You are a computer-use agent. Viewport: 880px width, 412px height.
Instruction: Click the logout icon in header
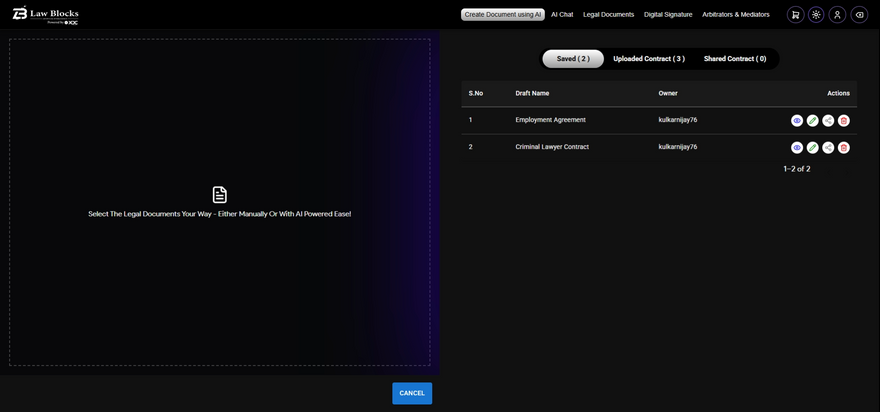pyautogui.click(x=859, y=15)
